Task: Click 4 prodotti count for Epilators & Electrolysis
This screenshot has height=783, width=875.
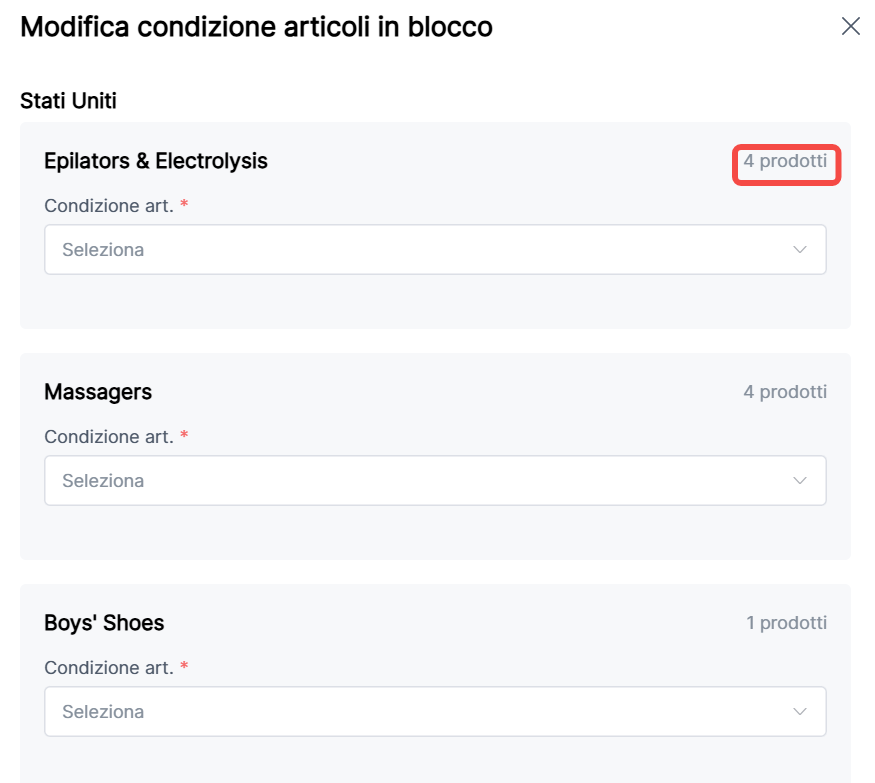Action: pyautogui.click(x=785, y=161)
